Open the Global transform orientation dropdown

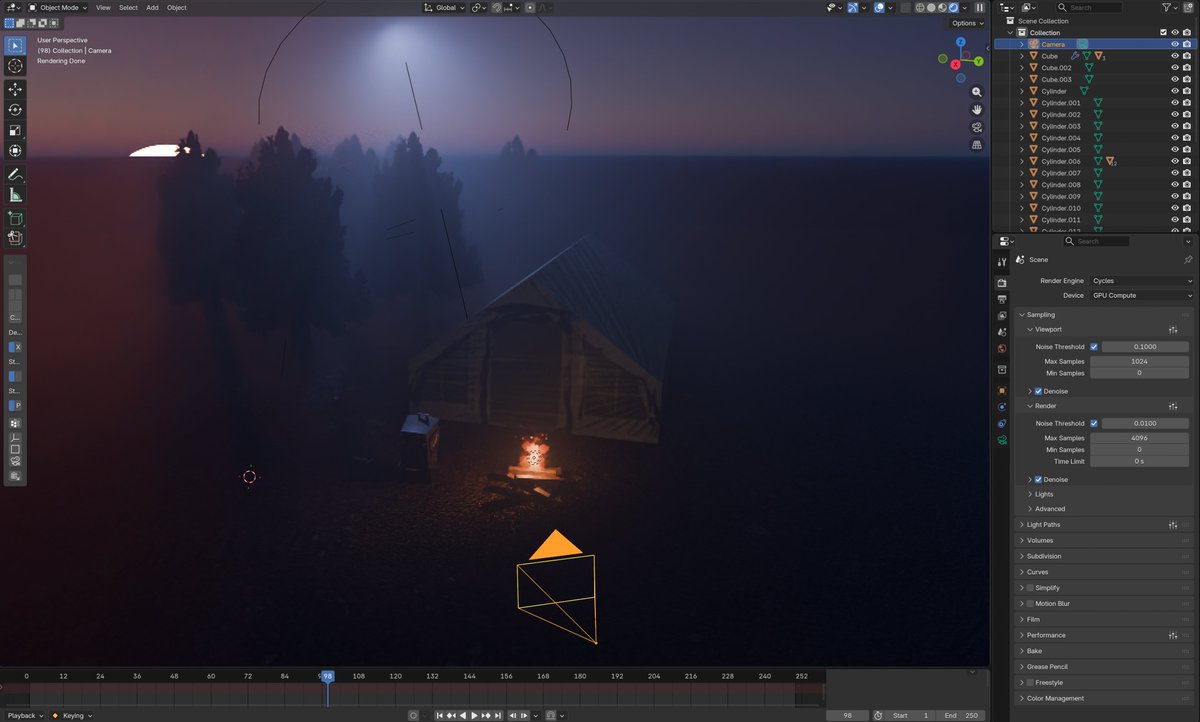[x=444, y=7]
